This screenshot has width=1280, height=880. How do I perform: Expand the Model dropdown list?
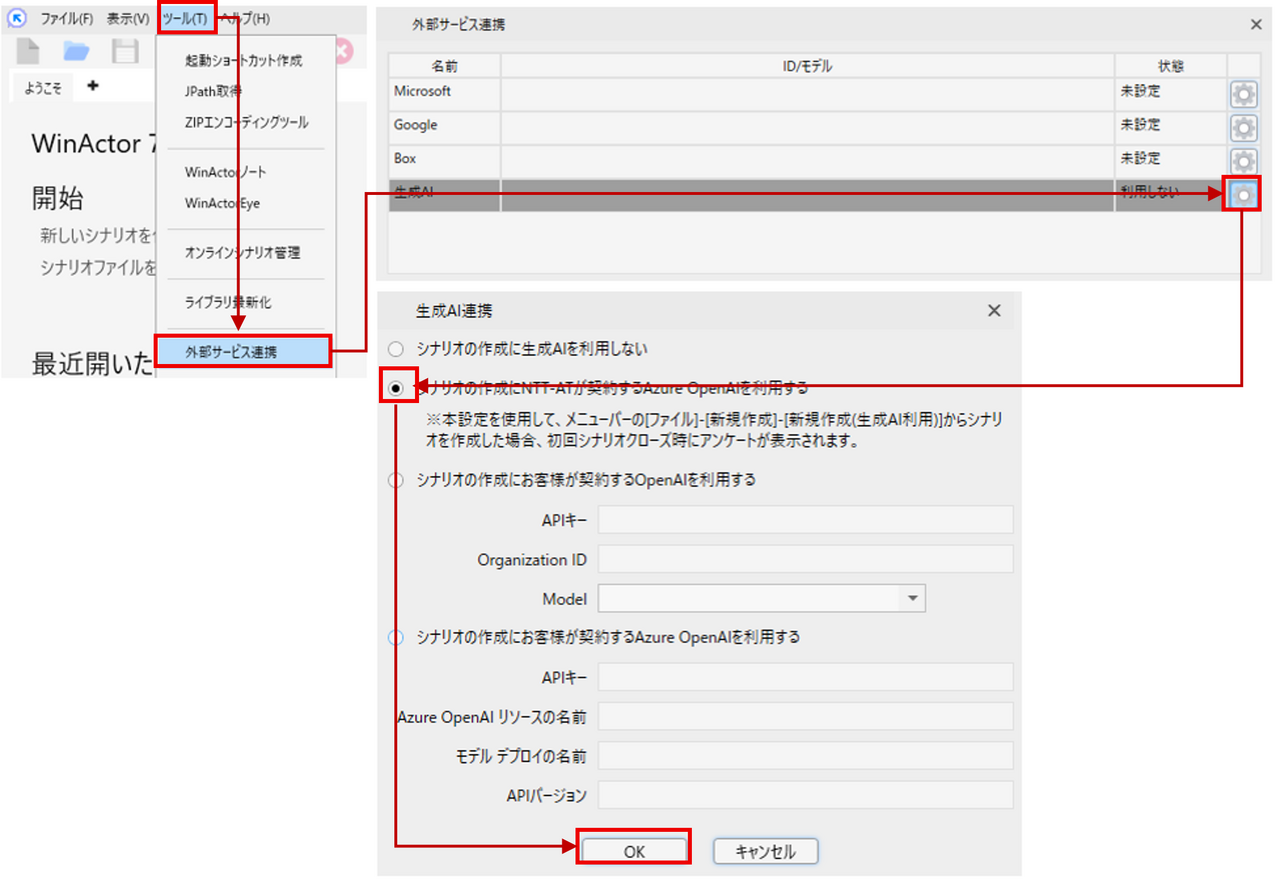point(911,598)
